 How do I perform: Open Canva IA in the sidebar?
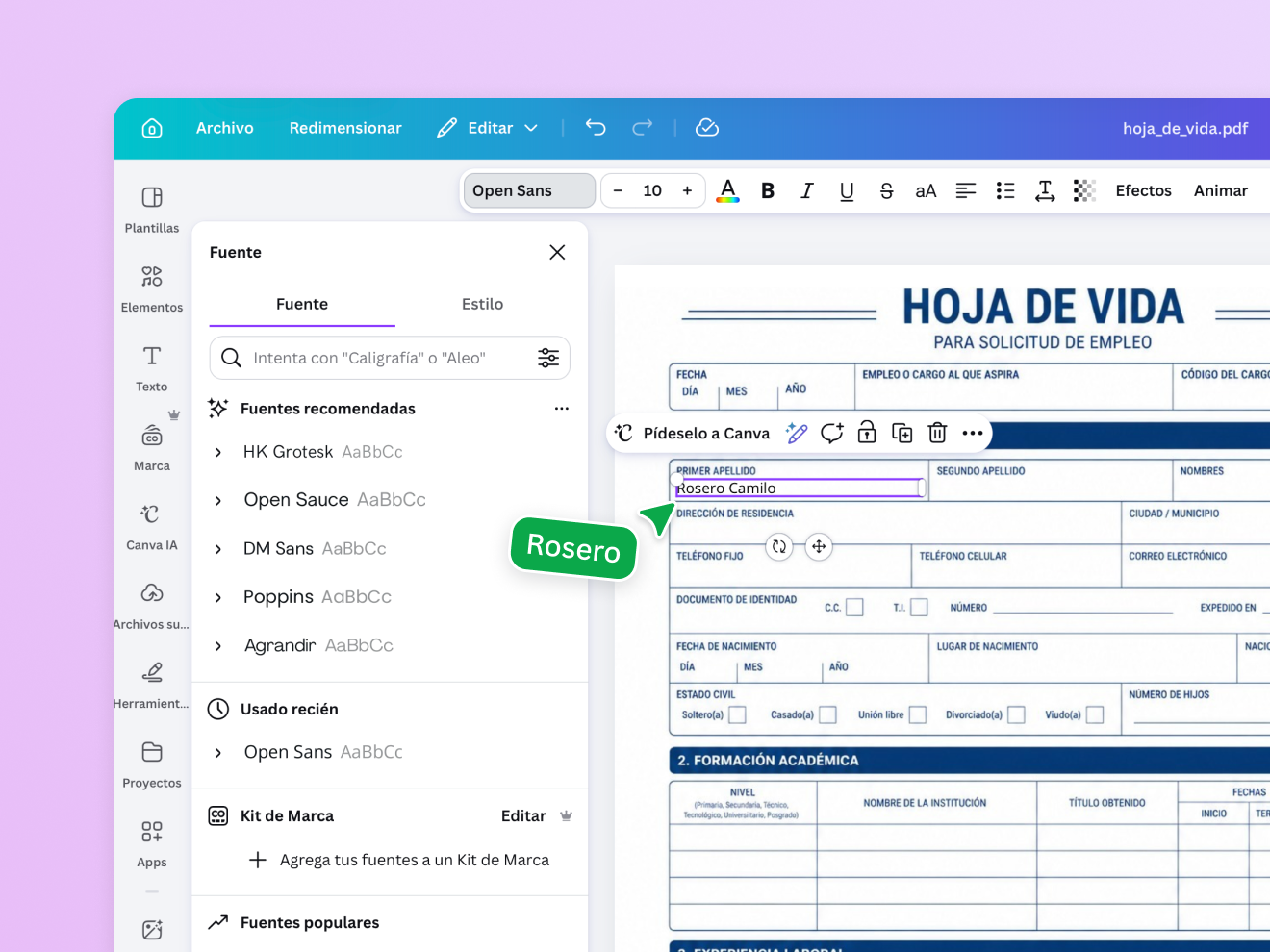(x=152, y=527)
